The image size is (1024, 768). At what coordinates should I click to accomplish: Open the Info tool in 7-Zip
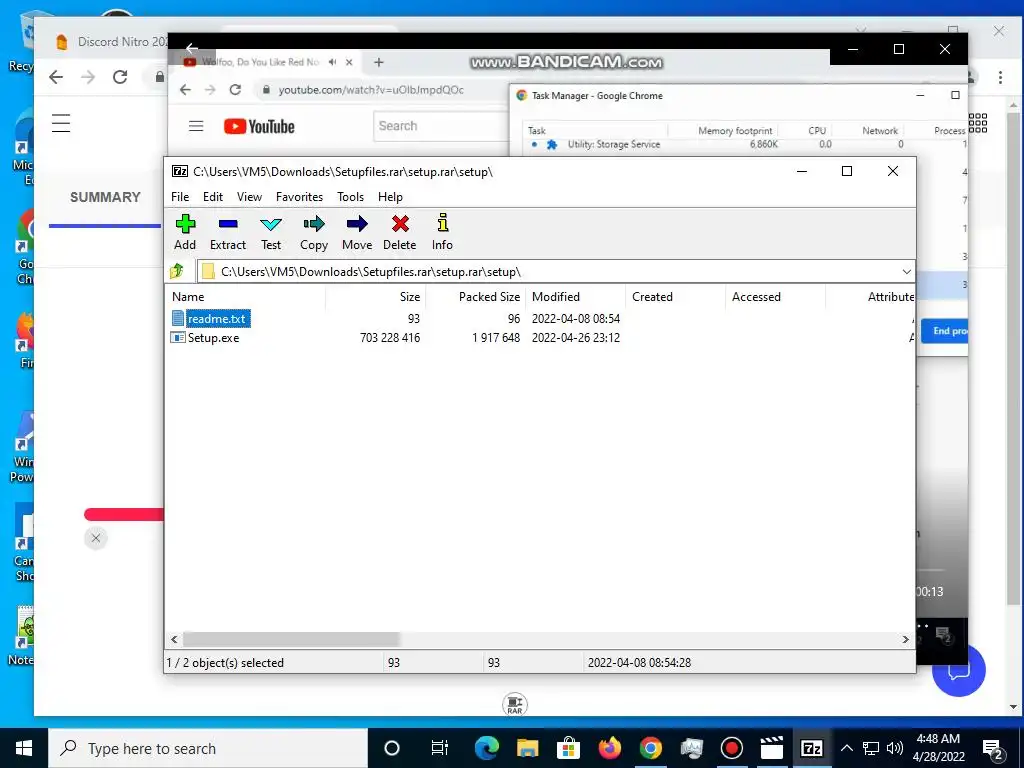pos(442,232)
